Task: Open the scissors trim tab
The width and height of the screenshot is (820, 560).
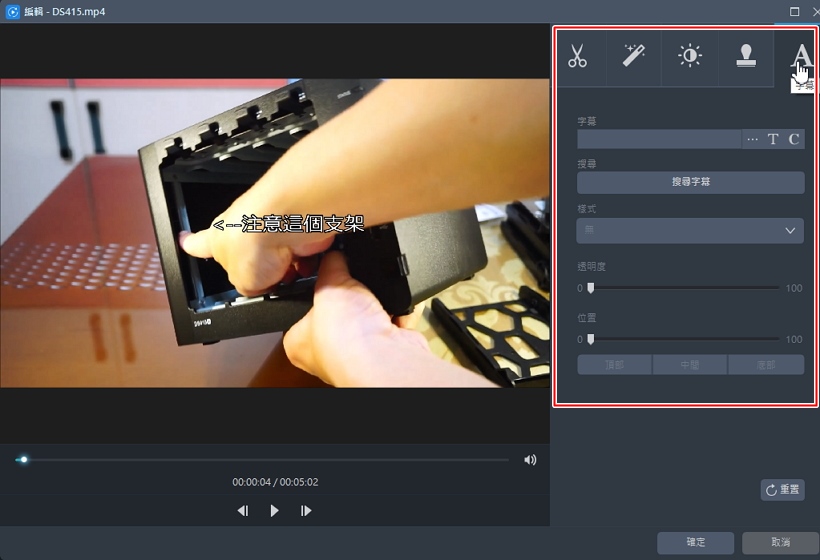Action: (x=578, y=57)
